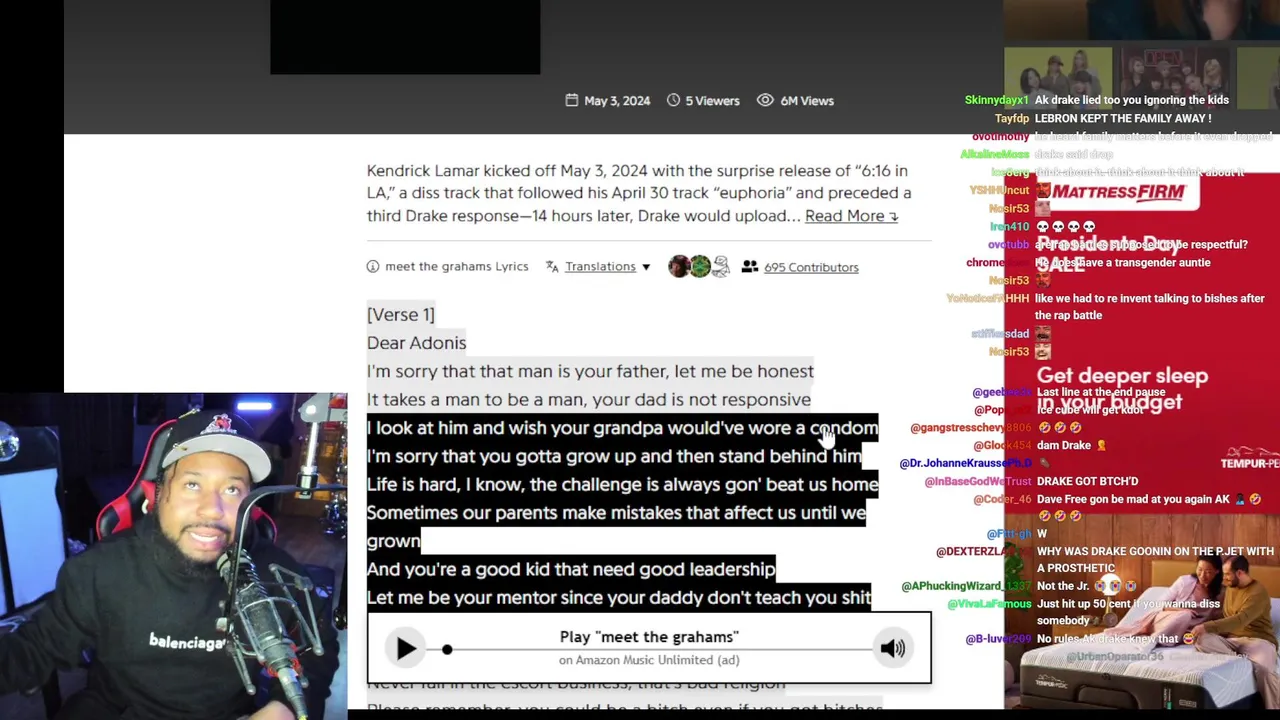The image size is (1280, 720).
Task: Click the contributor avatars group
Action: click(699, 266)
